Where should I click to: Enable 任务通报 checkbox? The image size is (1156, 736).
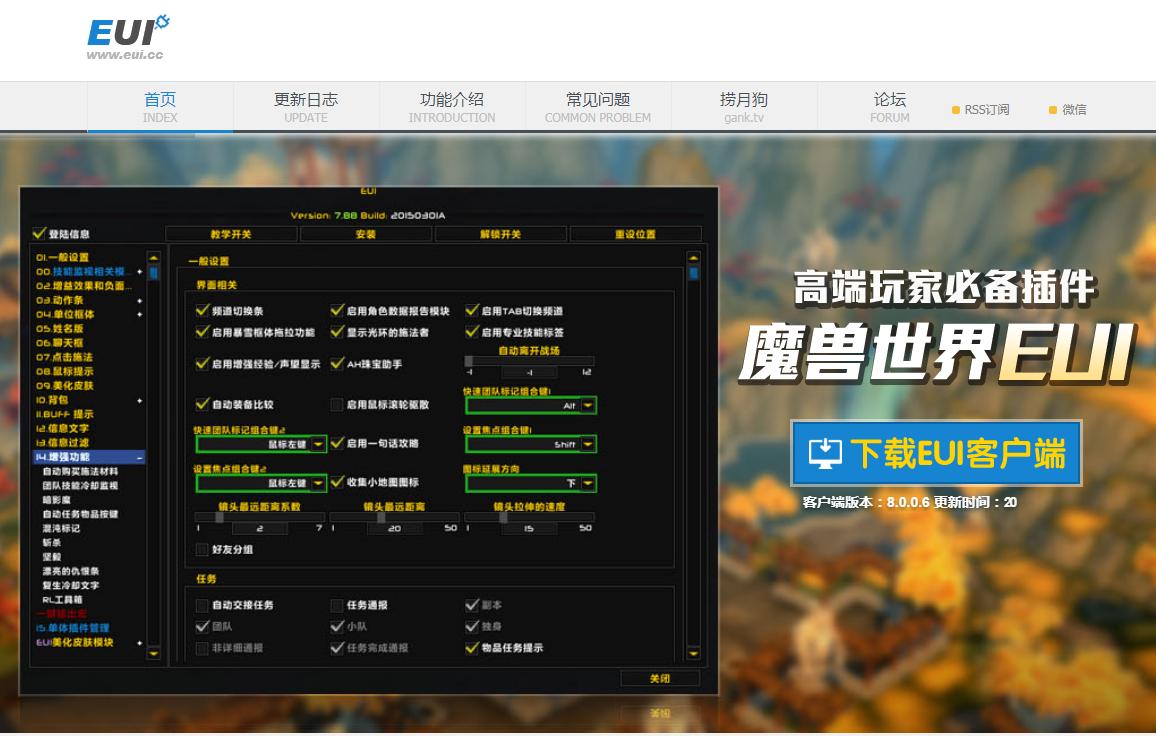click(x=337, y=605)
